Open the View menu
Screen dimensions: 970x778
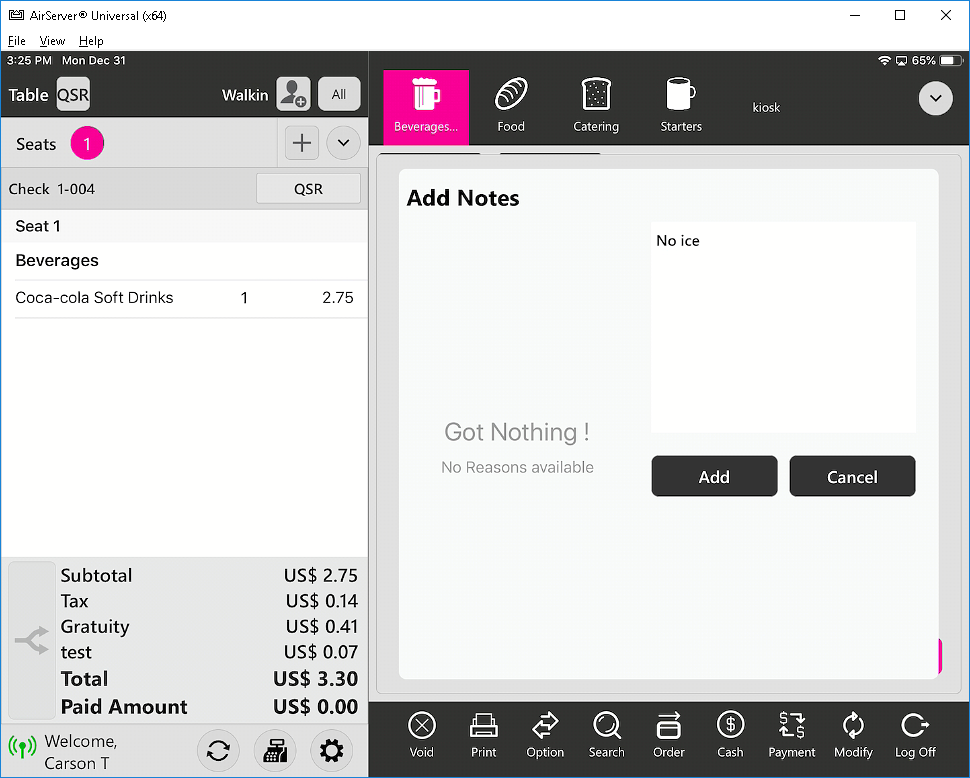point(52,41)
